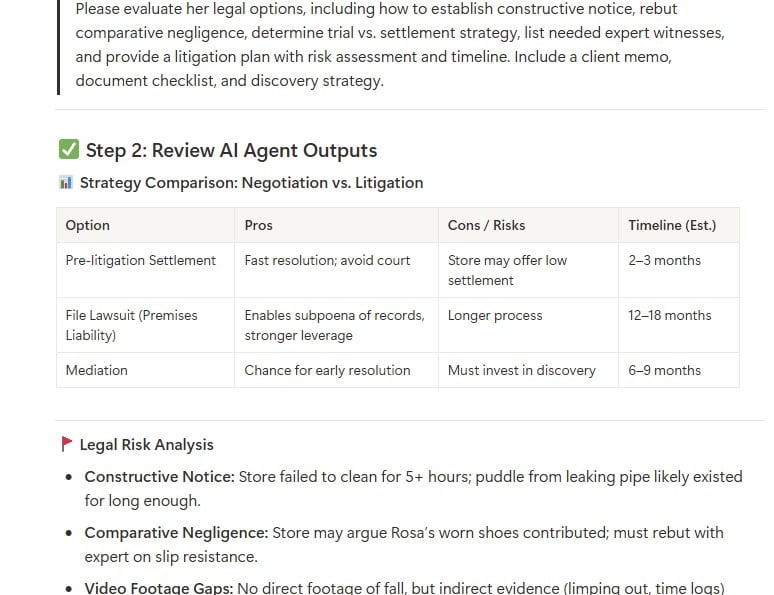Viewport: 774px width, 595px height.
Task: Click the "Strategy Comparison: Negotiation vs. Litigation" subheading
Action: 251,183
